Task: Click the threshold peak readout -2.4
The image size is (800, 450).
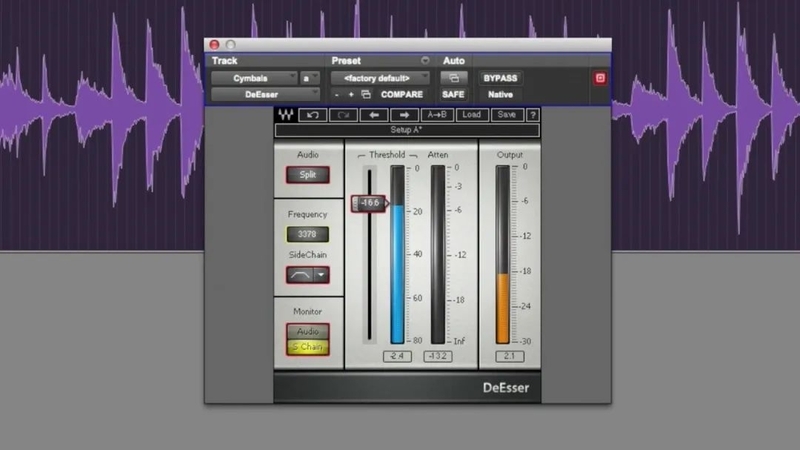Action: coord(397,356)
